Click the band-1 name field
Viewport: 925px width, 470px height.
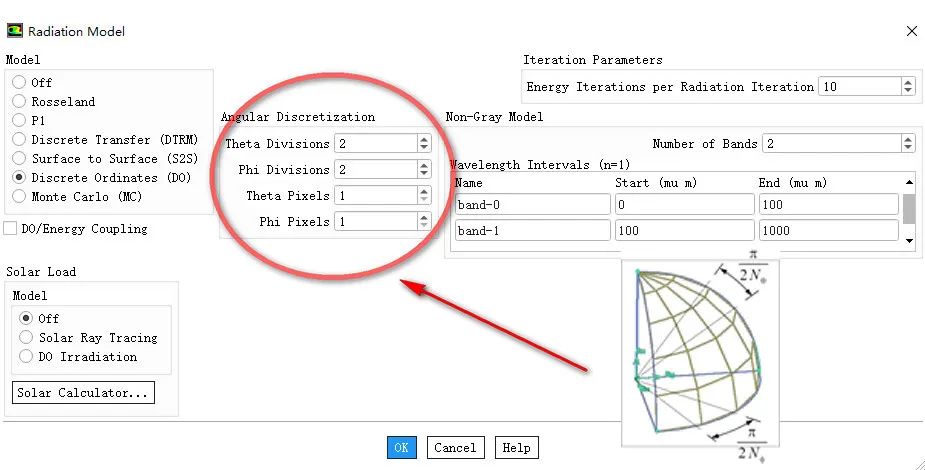point(531,231)
